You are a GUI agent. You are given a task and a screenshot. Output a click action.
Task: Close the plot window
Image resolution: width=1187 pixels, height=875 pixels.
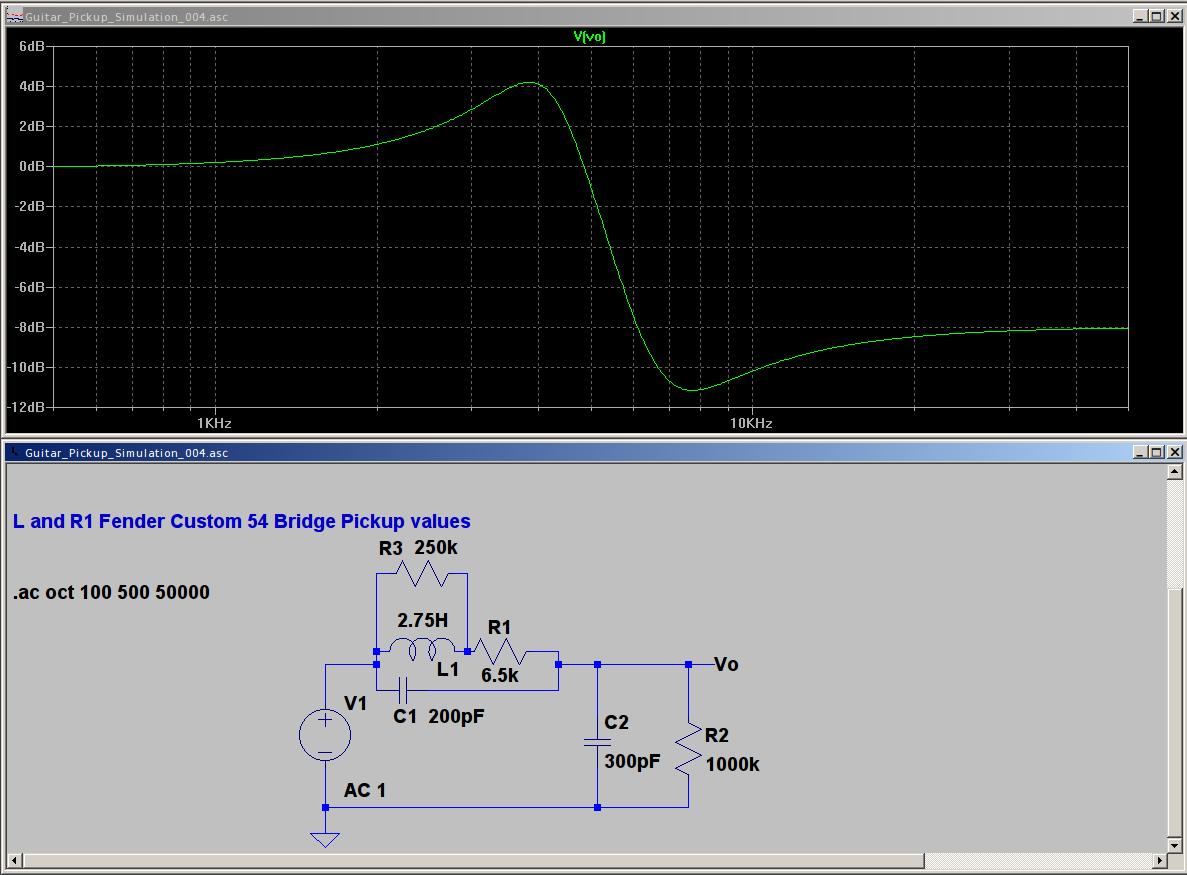1174,16
